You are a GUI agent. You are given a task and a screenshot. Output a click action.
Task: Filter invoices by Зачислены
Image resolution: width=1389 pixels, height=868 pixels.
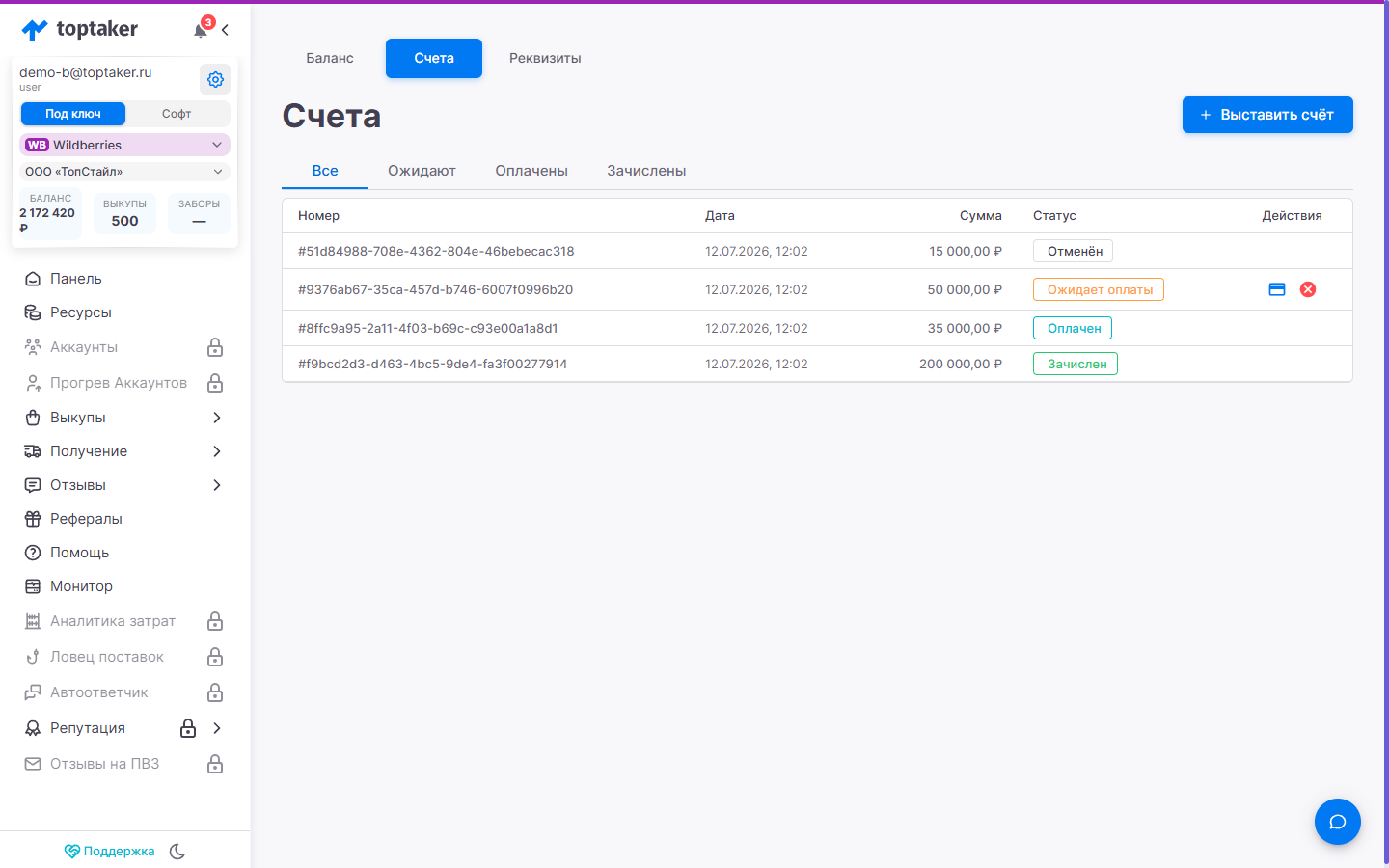646,171
